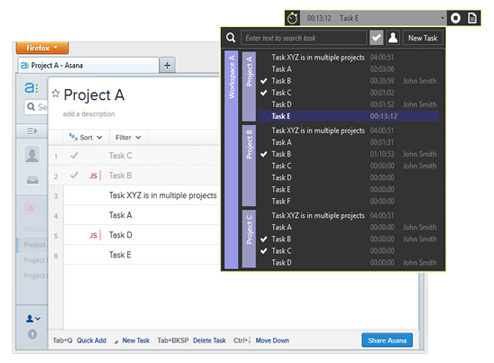
Task: Click the Delete Task link
Action: pos(209,340)
